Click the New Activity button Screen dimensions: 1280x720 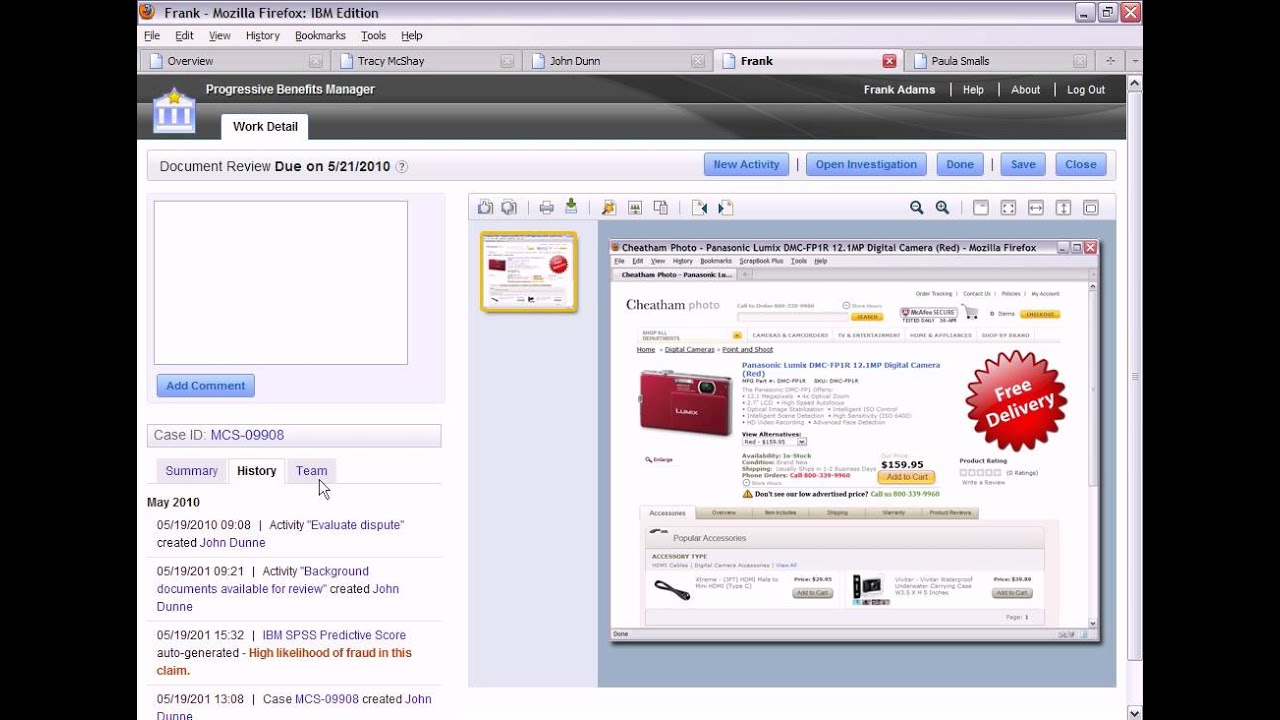(x=746, y=165)
